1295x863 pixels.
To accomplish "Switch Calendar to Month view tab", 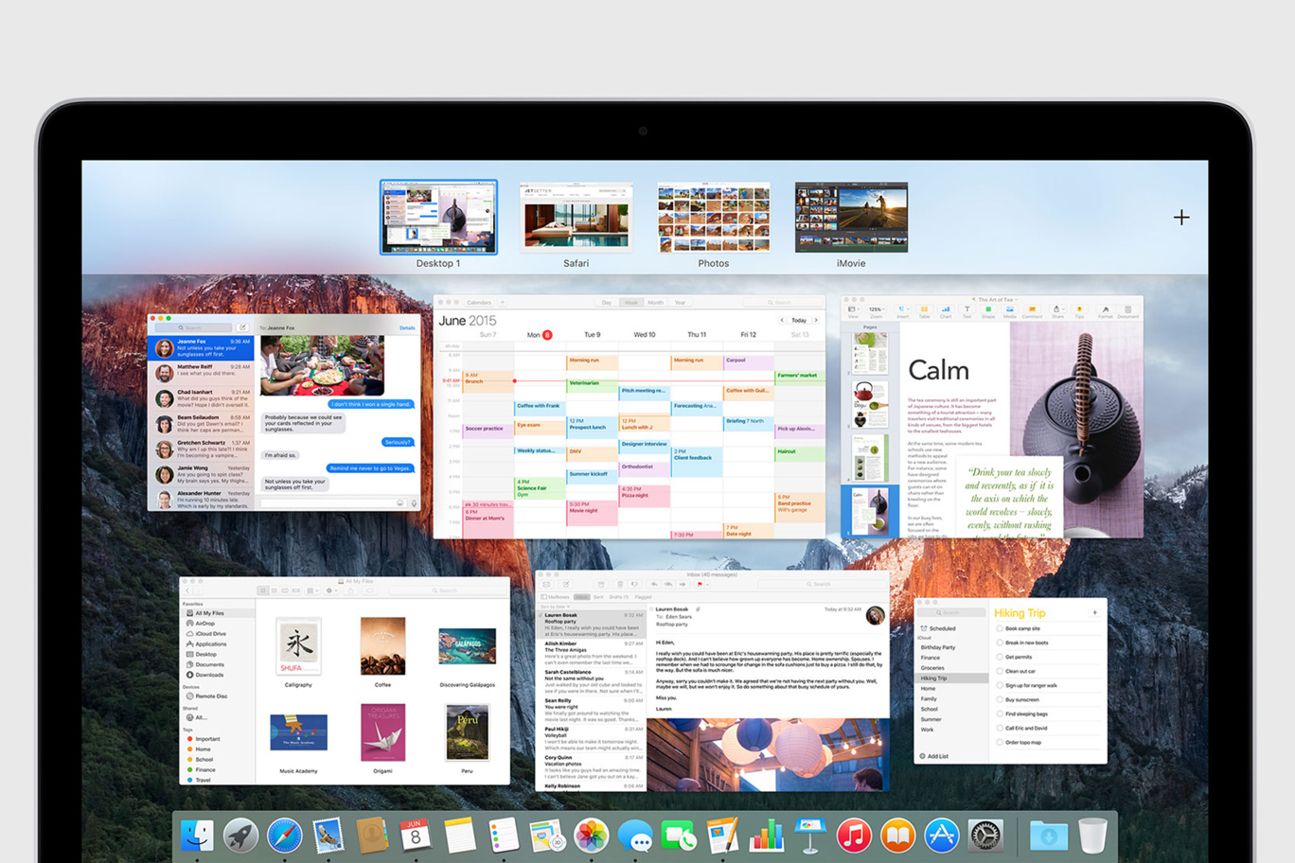I will (x=655, y=302).
